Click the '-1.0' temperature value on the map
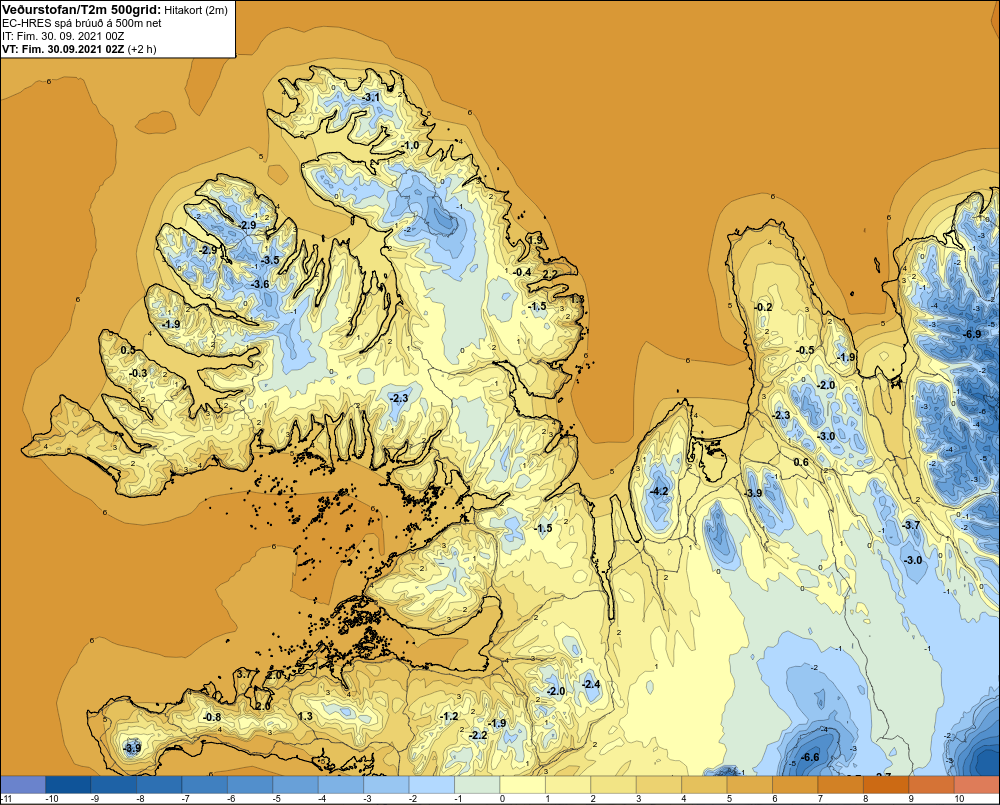The width and height of the screenshot is (1000, 805). [x=411, y=145]
